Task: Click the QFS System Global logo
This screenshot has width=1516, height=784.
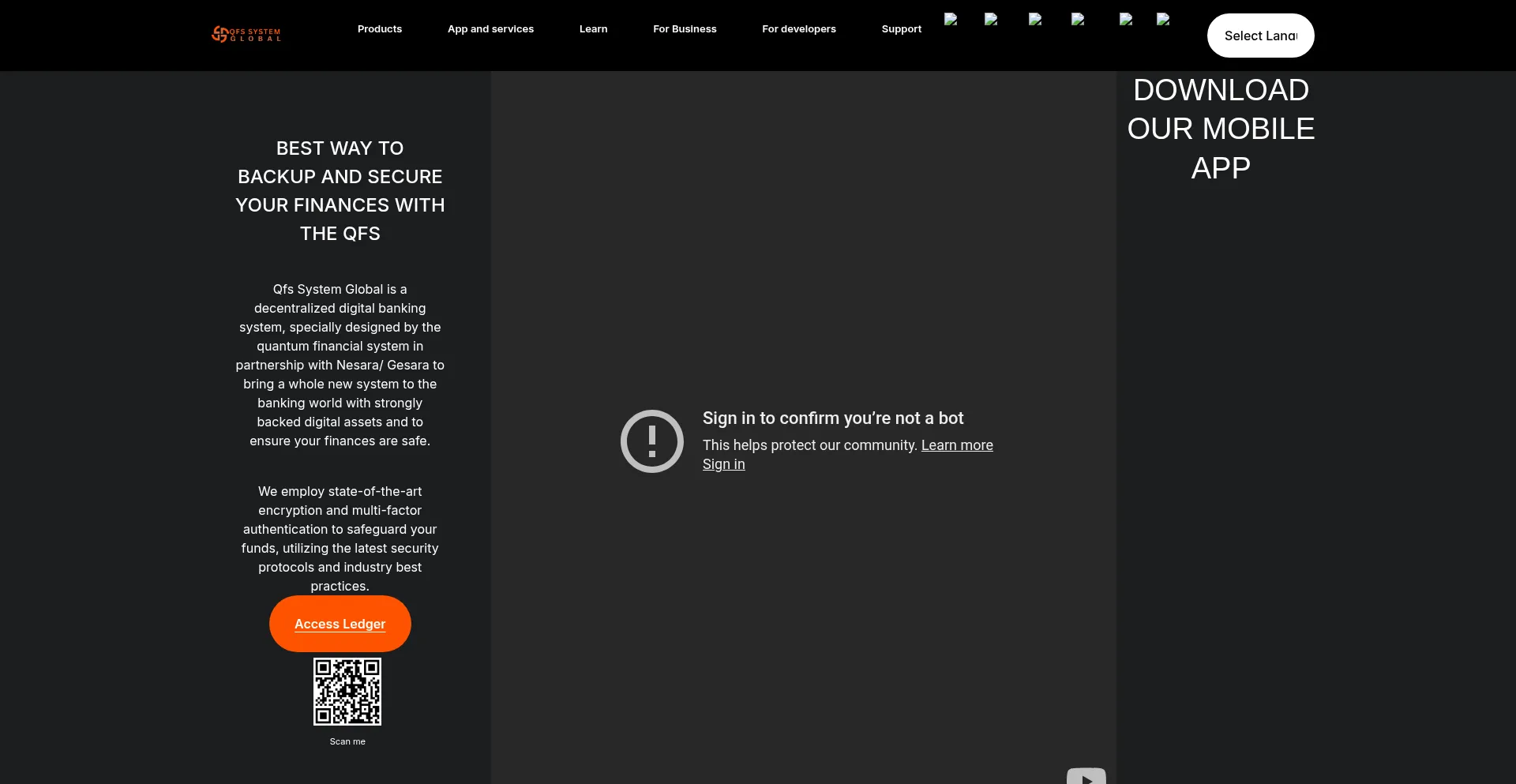Action: [246, 34]
